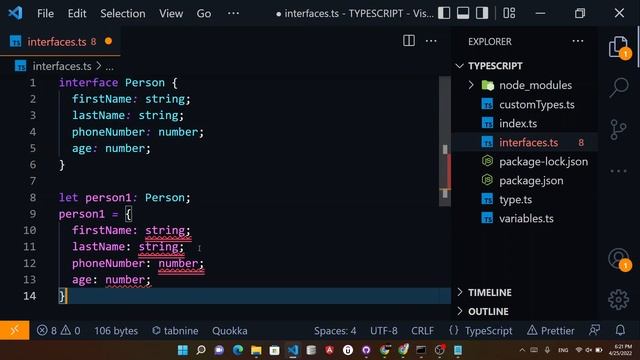Open the Angular app icon in taskbar

(x=329, y=350)
